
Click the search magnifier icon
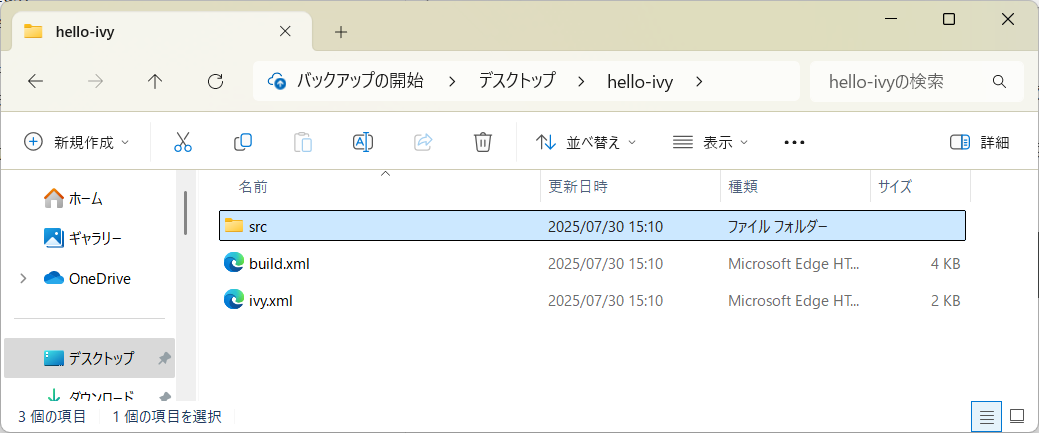(x=999, y=82)
